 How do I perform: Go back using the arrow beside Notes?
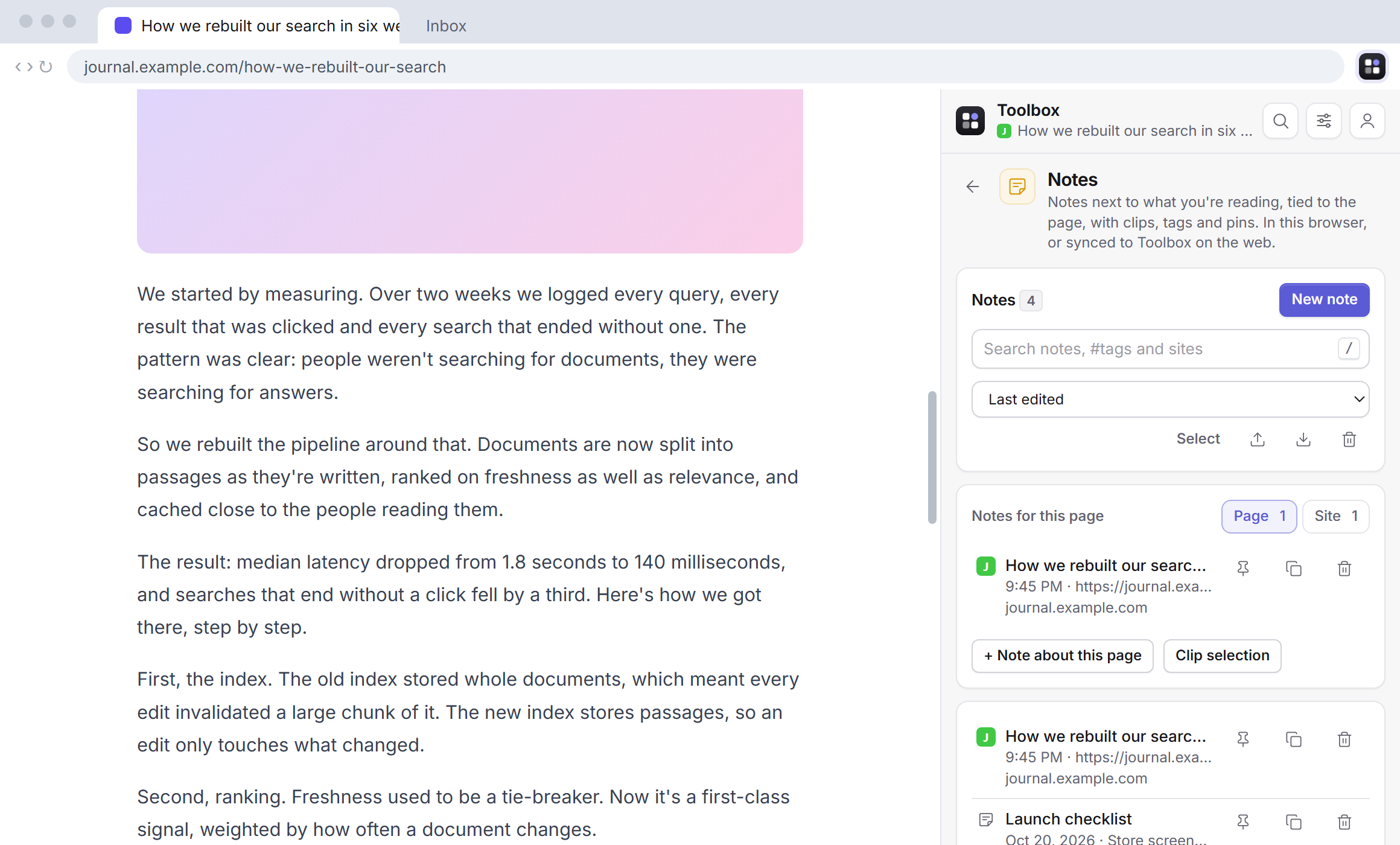(x=972, y=187)
